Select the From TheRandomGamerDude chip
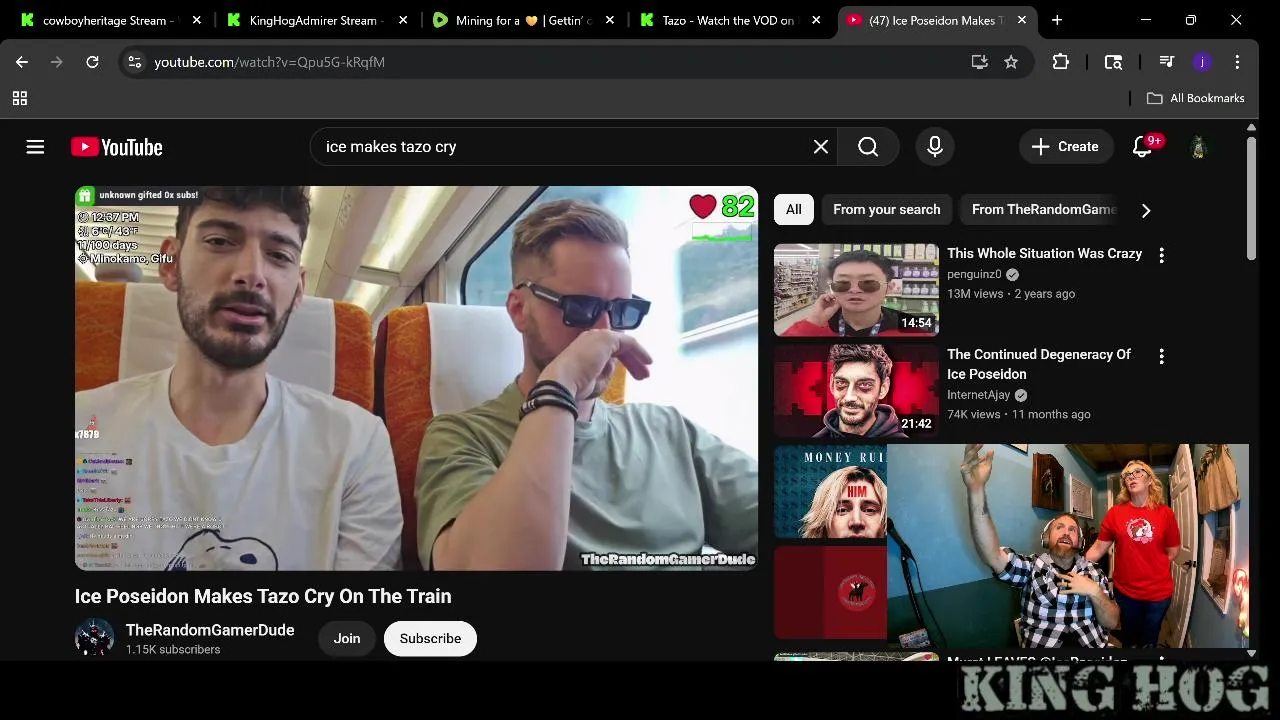The height and width of the screenshot is (720, 1280). click(1042, 209)
